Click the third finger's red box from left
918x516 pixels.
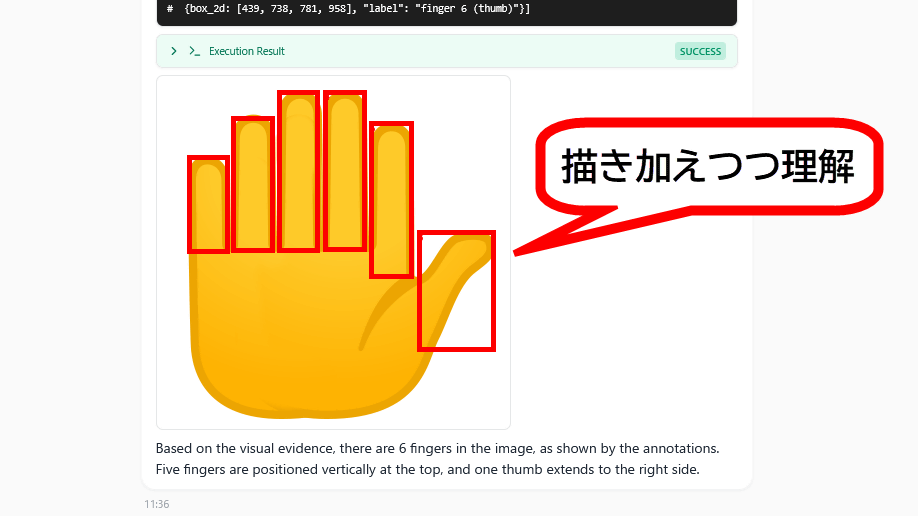298,171
